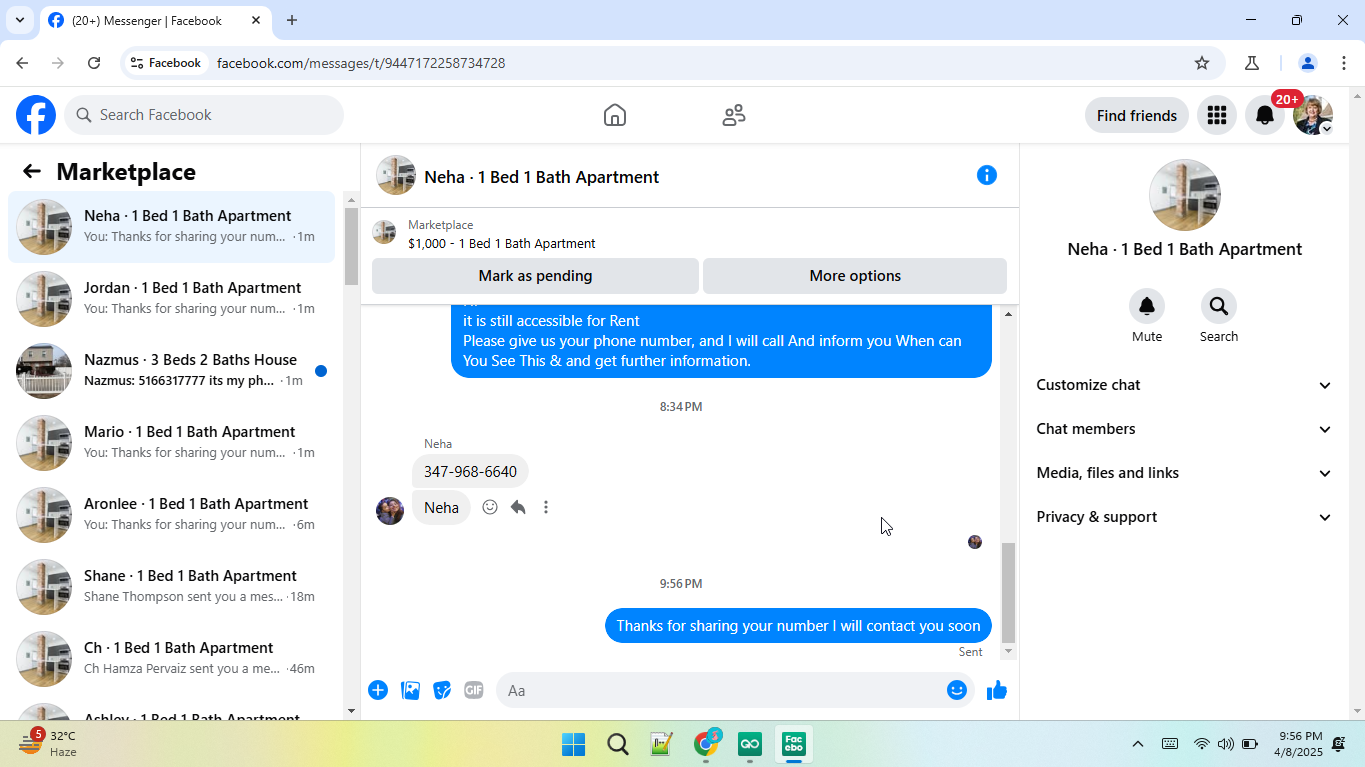Viewport: 1365px width, 767px height.
Task: Open Aronlee 1 Bed 1 Bath conversation
Action: click(x=172, y=515)
